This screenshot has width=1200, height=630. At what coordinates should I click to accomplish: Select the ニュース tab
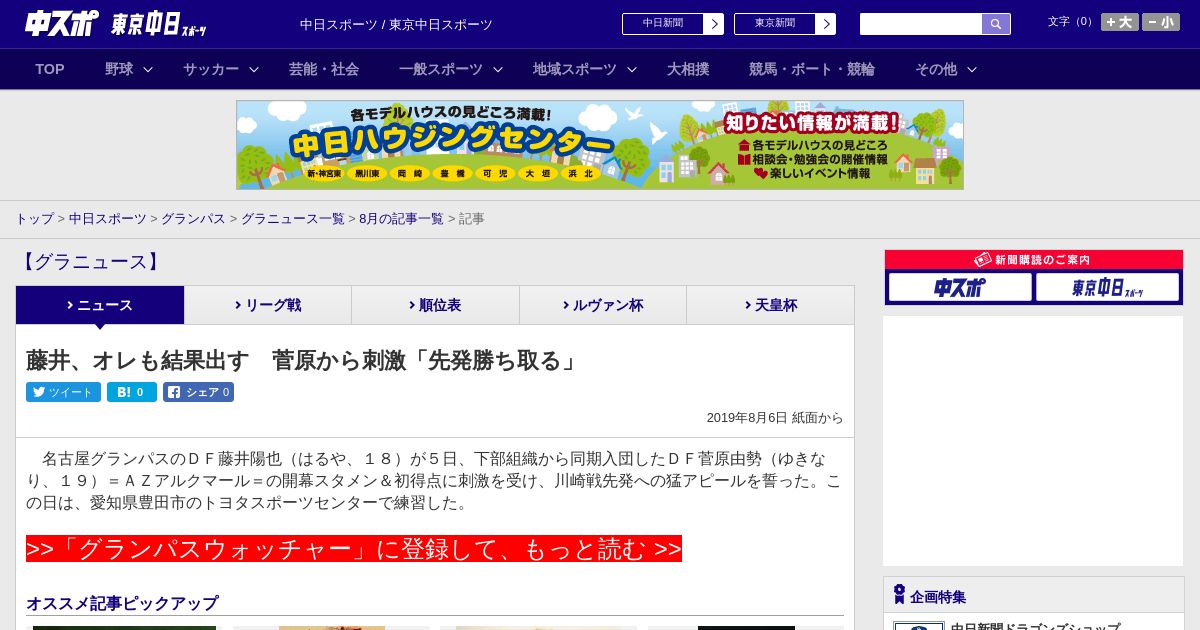click(x=100, y=305)
